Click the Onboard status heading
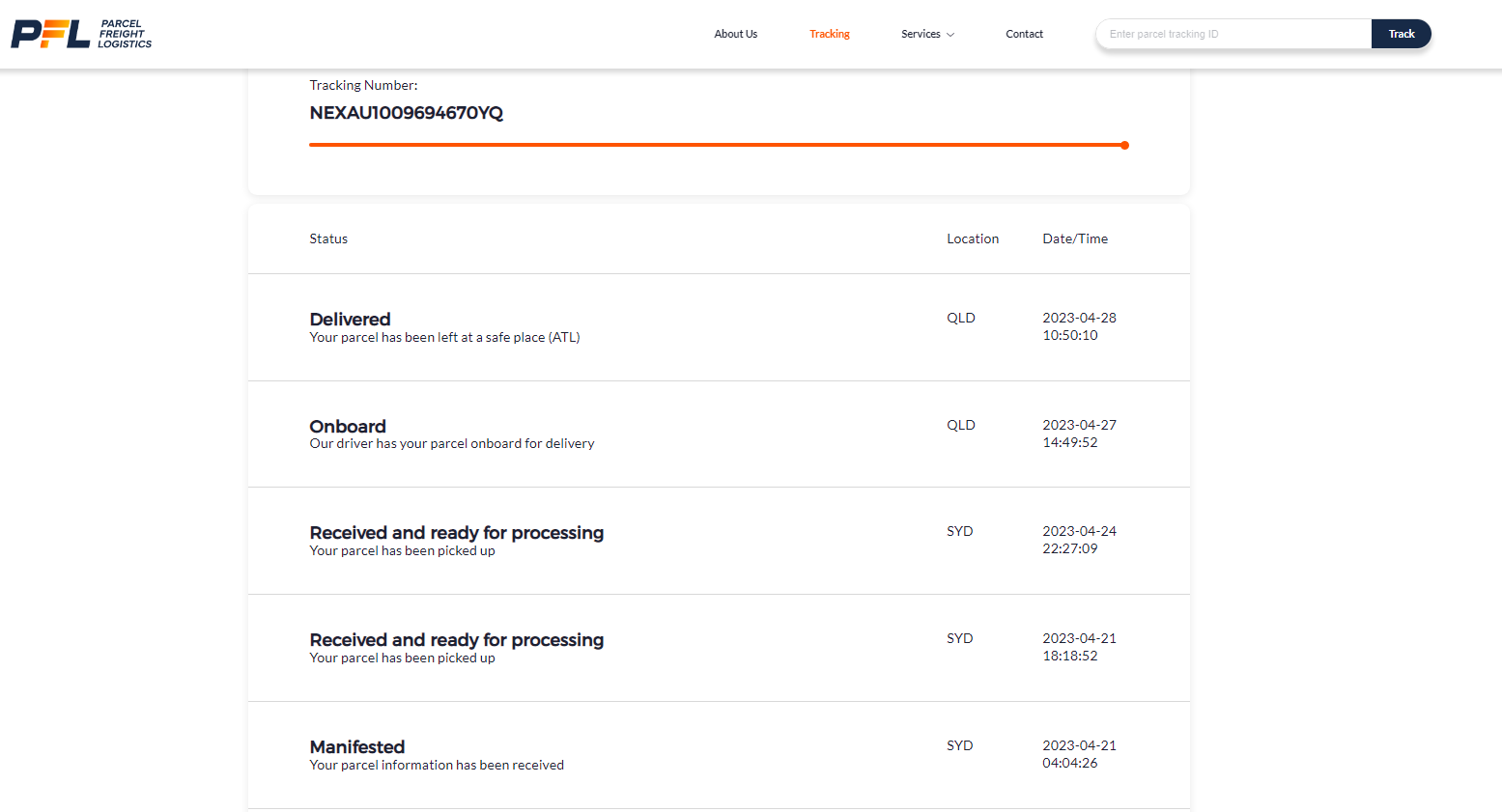This screenshot has width=1502, height=812. (347, 427)
